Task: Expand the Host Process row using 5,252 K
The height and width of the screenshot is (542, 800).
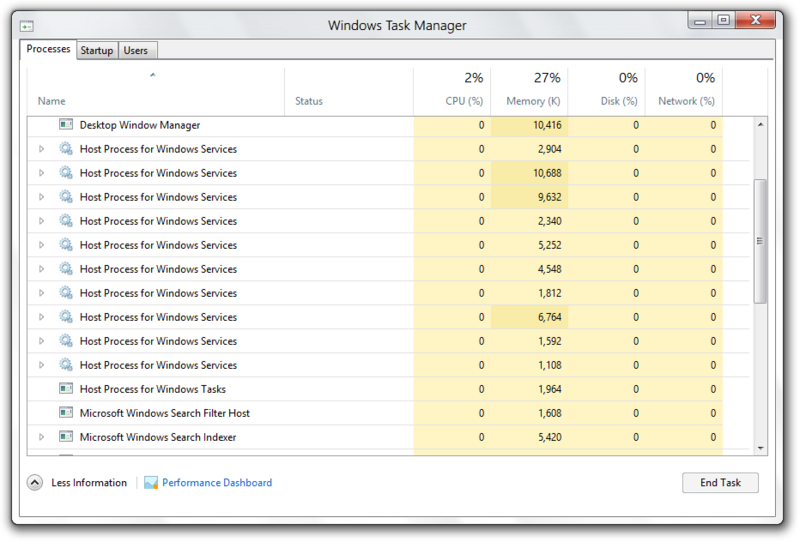Action: pos(42,245)
